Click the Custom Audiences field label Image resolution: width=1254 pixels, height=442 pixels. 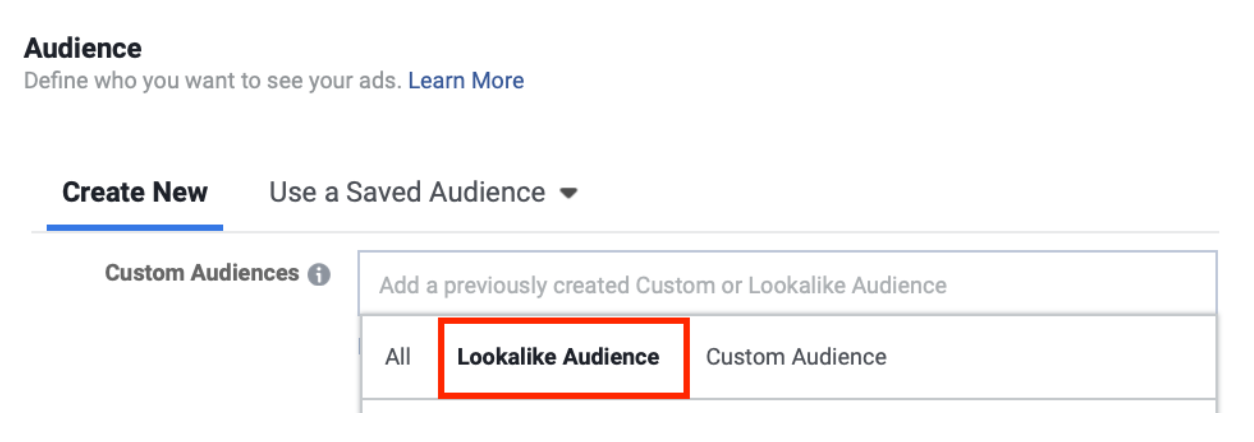pos(202,273)
